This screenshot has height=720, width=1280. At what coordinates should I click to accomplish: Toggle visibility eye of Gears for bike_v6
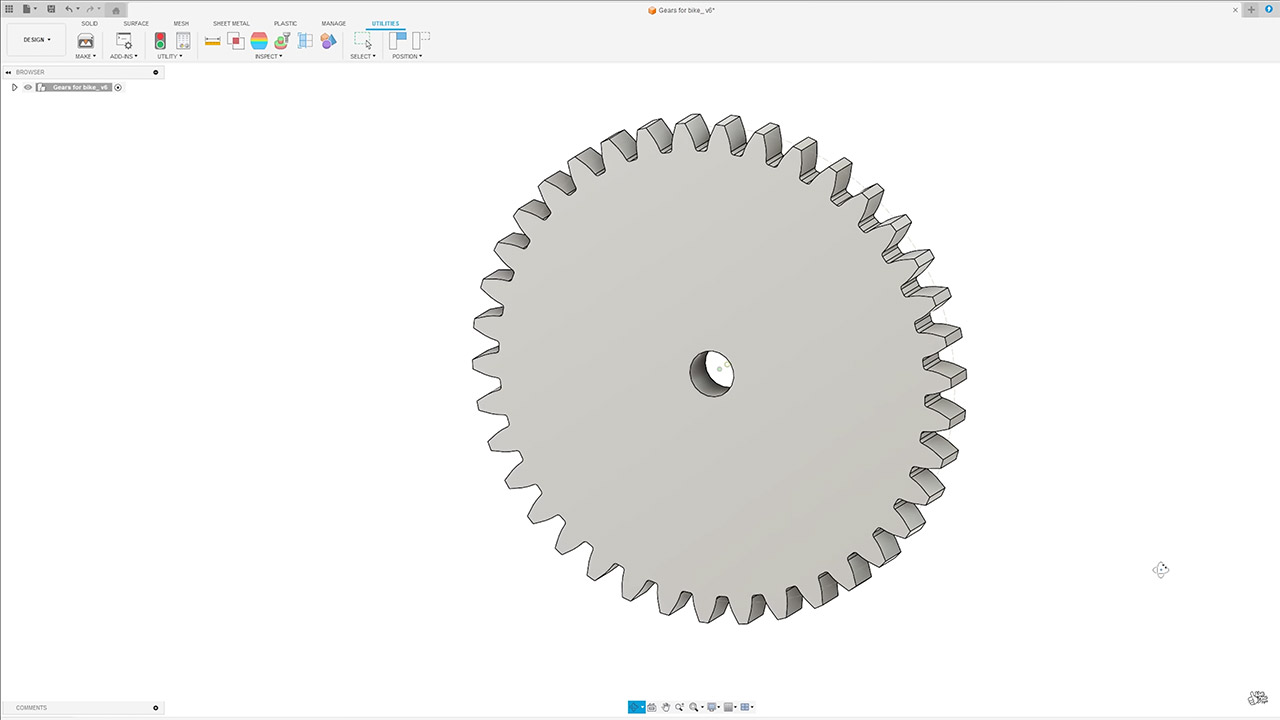[x=28, y=87]
